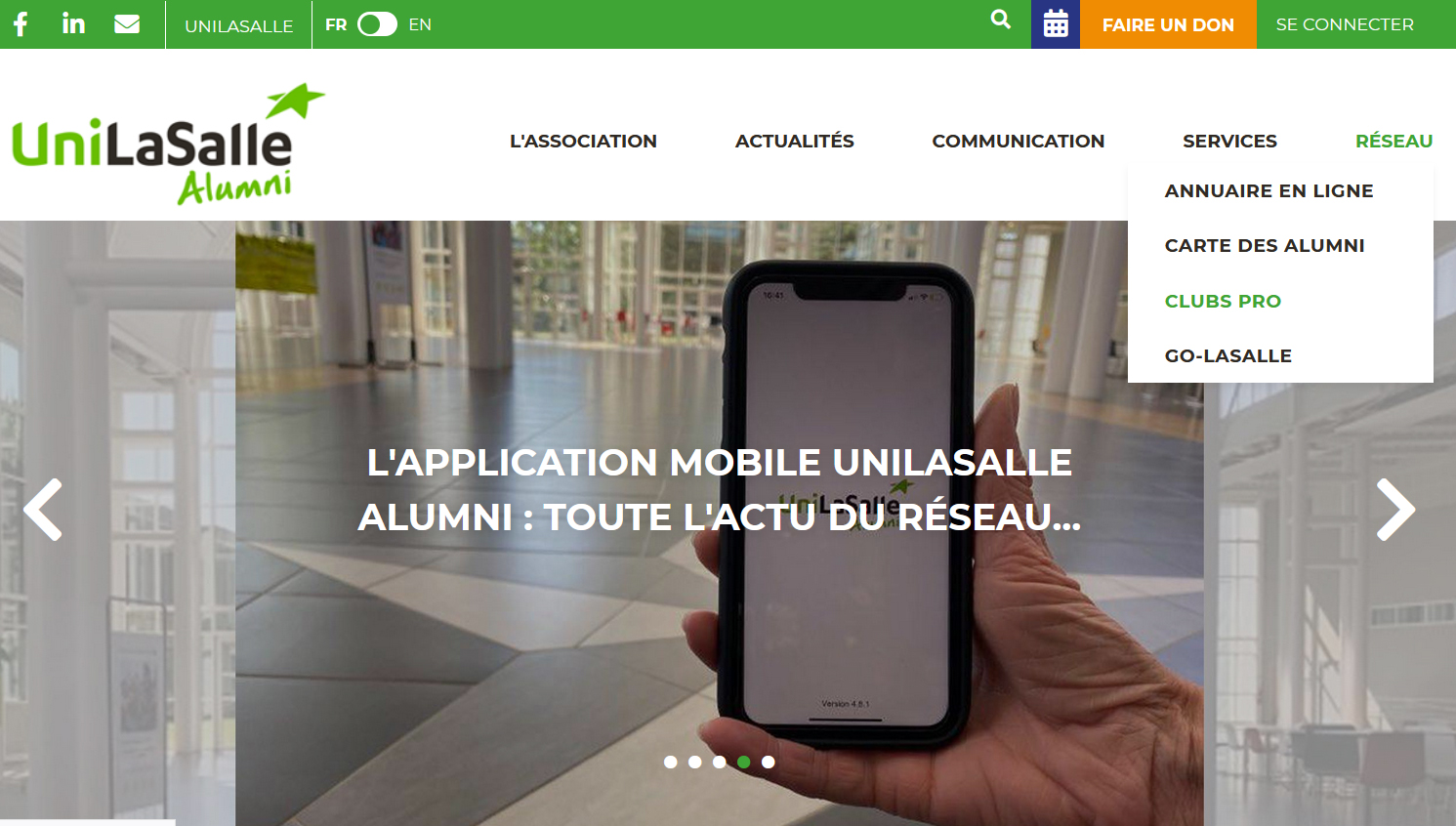Open the calendar events icon
Viewport: 1456px width, 826px height.
coord(1056,24)
